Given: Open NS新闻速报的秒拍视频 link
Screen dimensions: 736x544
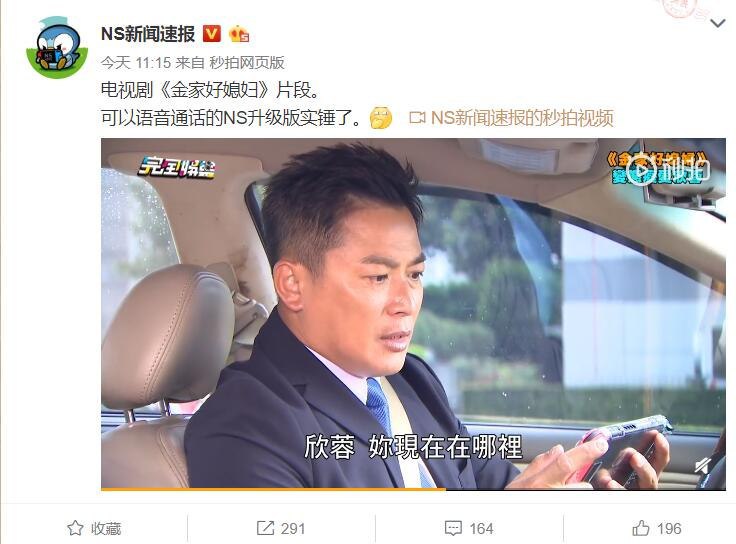Looking at the screenshot, I should (522, 117).
